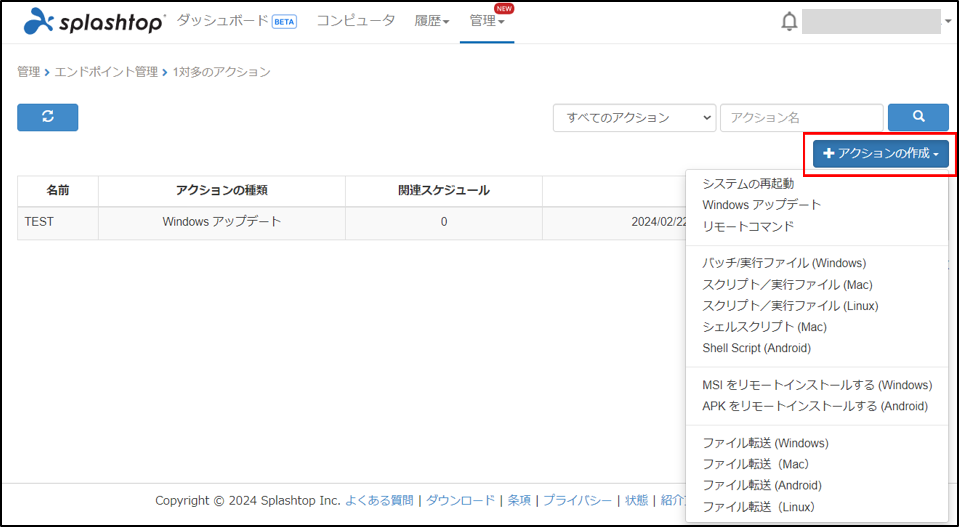
Task: Open ダッシュボード BETA page
Action: (237, 21)
